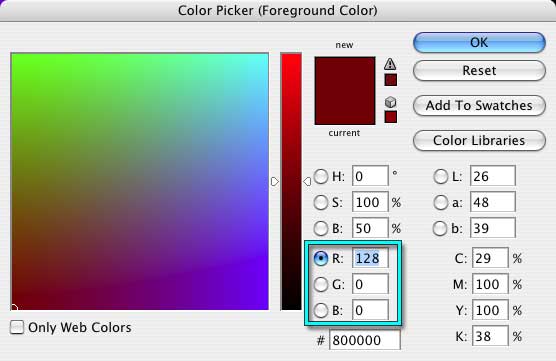
Task: Confirm color with the OK button
Action: click(x=479, y=43)
